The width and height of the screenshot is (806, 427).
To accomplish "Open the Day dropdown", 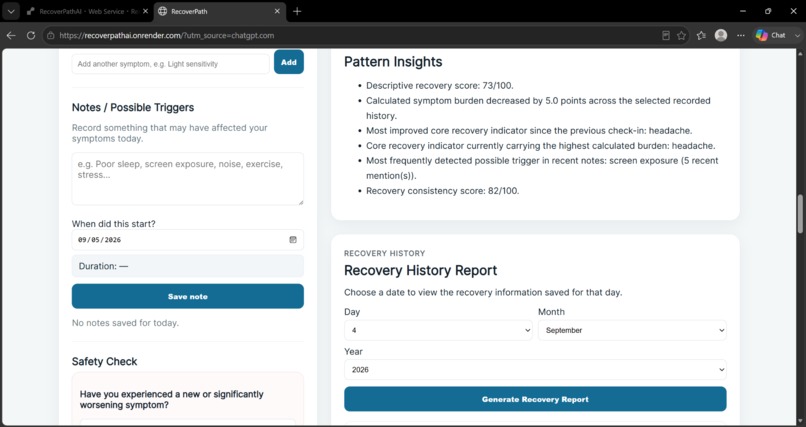I will (x=438, y=330).
